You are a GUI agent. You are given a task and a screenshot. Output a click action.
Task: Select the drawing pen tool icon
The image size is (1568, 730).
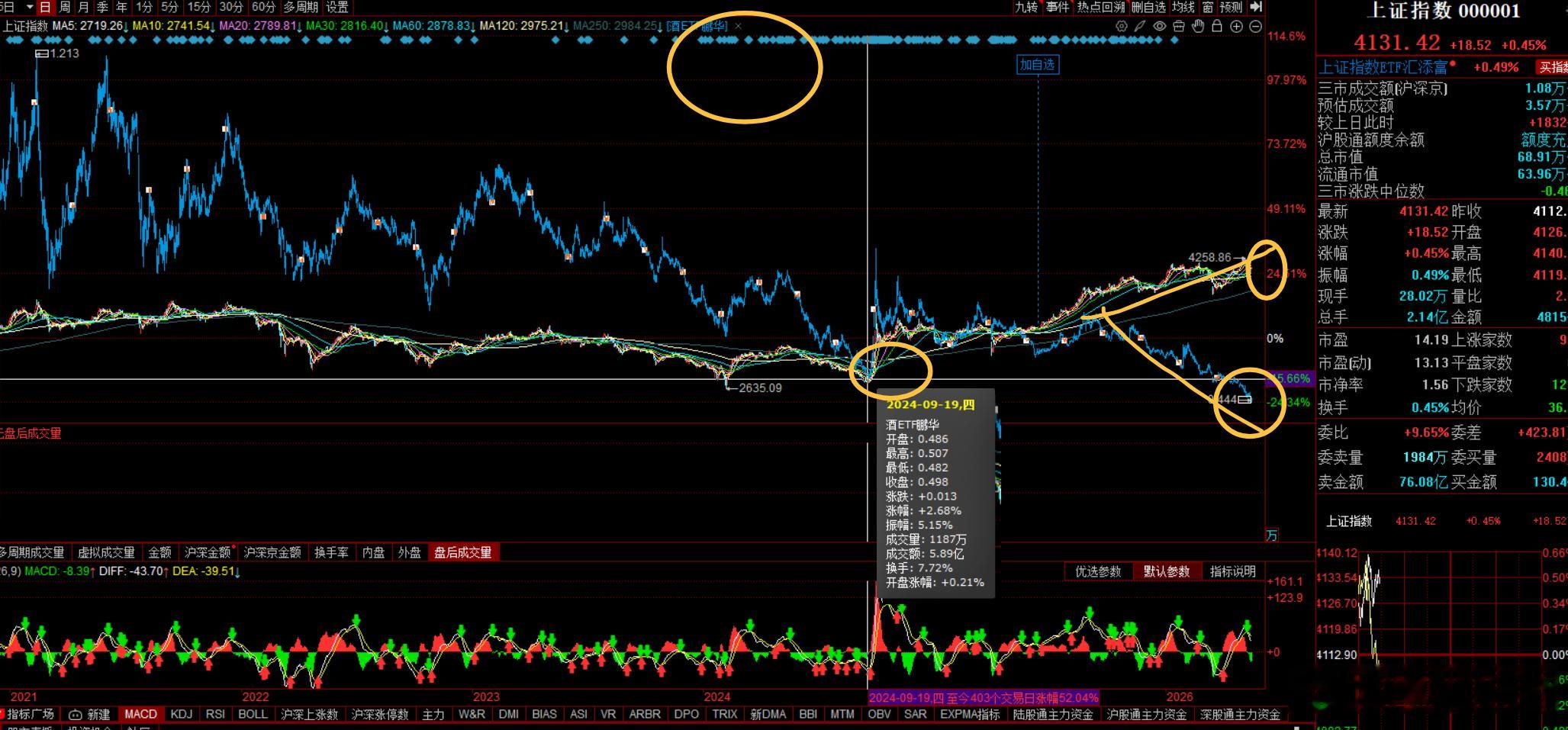tap(1140, 26)
